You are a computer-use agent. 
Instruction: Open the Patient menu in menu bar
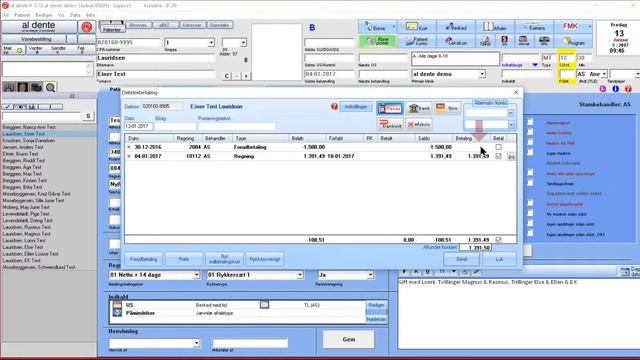22,15
